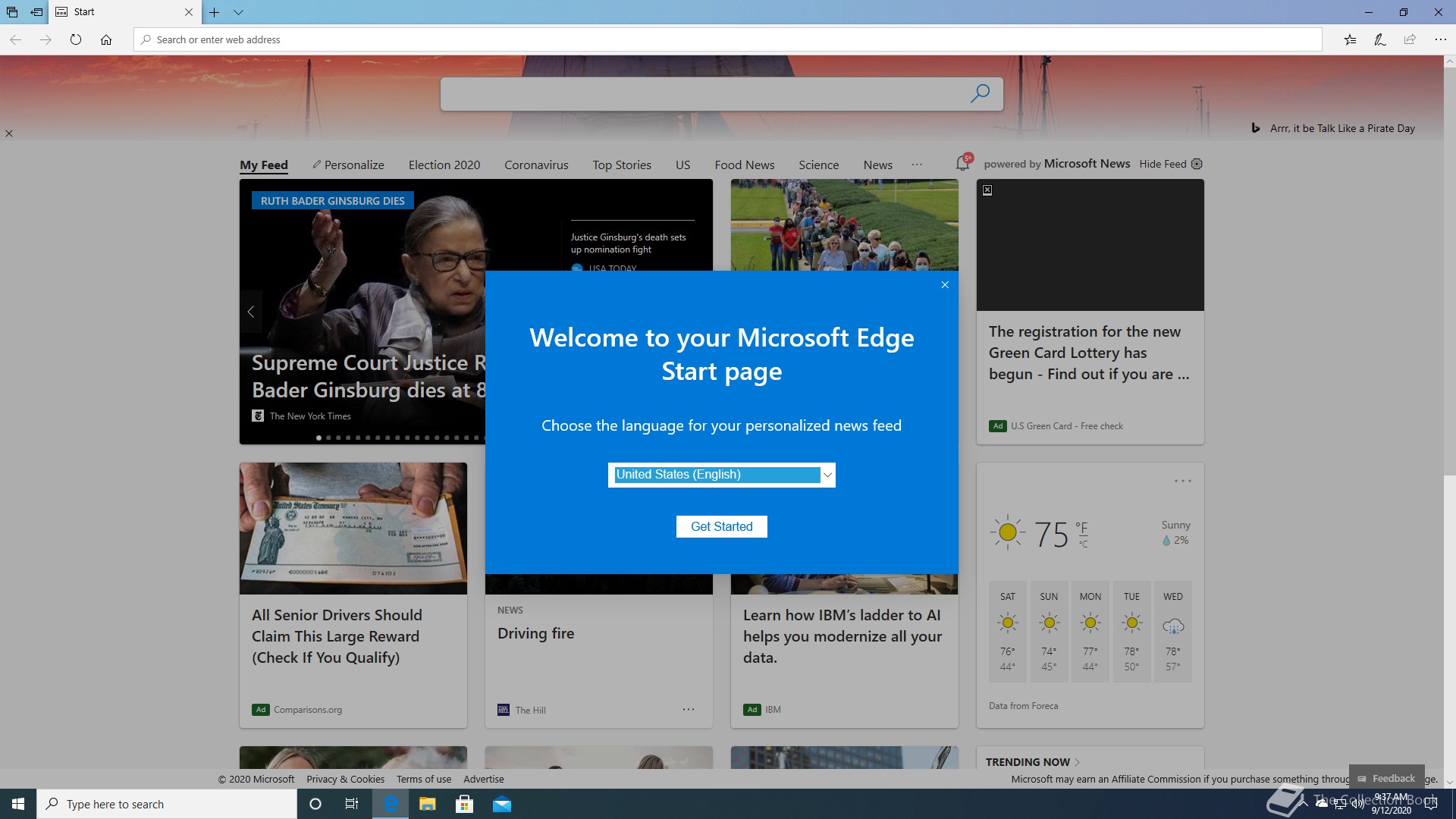The width and height of the screenshot is (1456, 819).
Task: Open the Favorites hub icon
Action: coord(1350,39)
